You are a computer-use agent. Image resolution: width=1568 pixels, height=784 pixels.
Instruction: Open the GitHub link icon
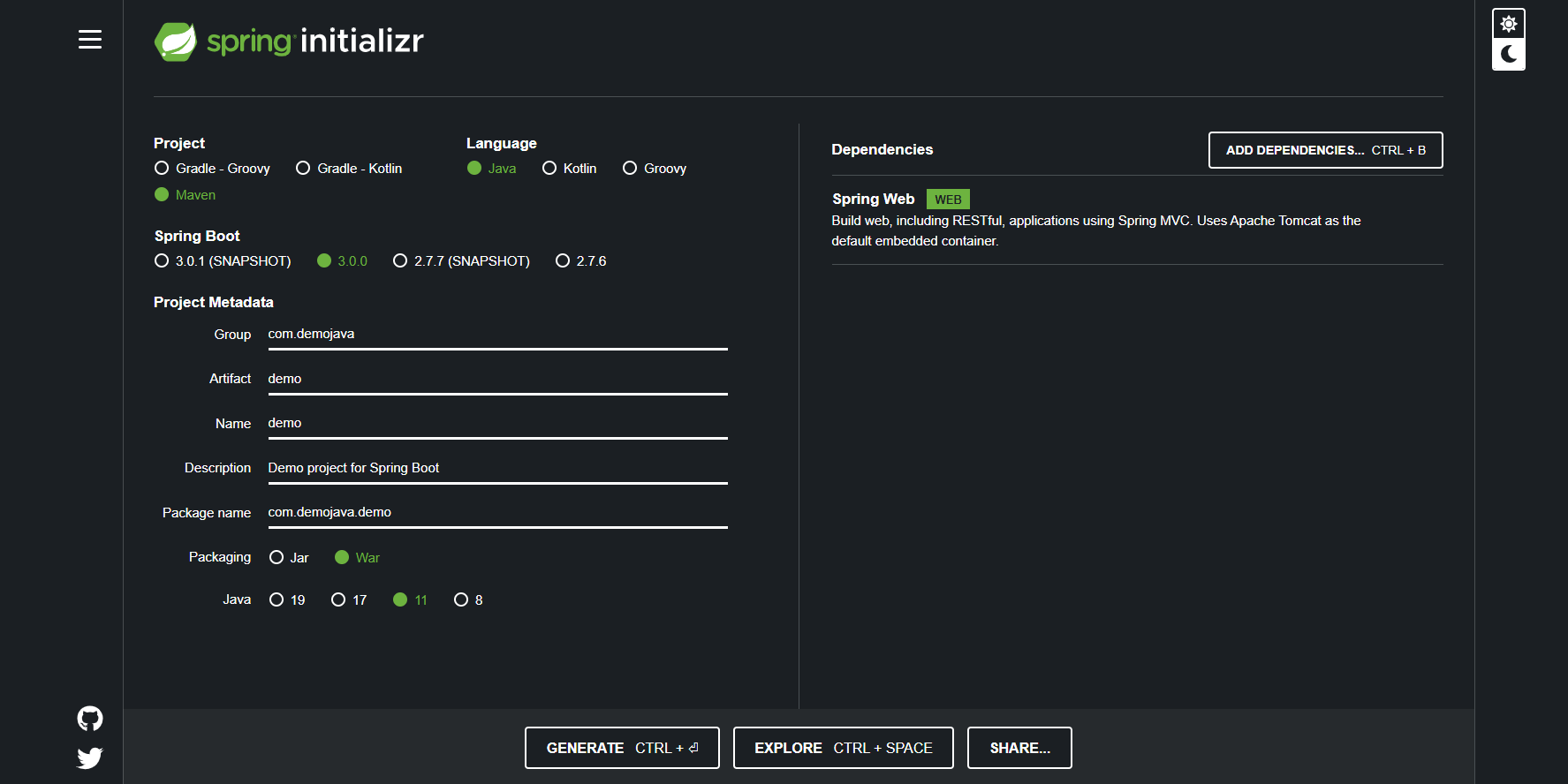[90, 719]
